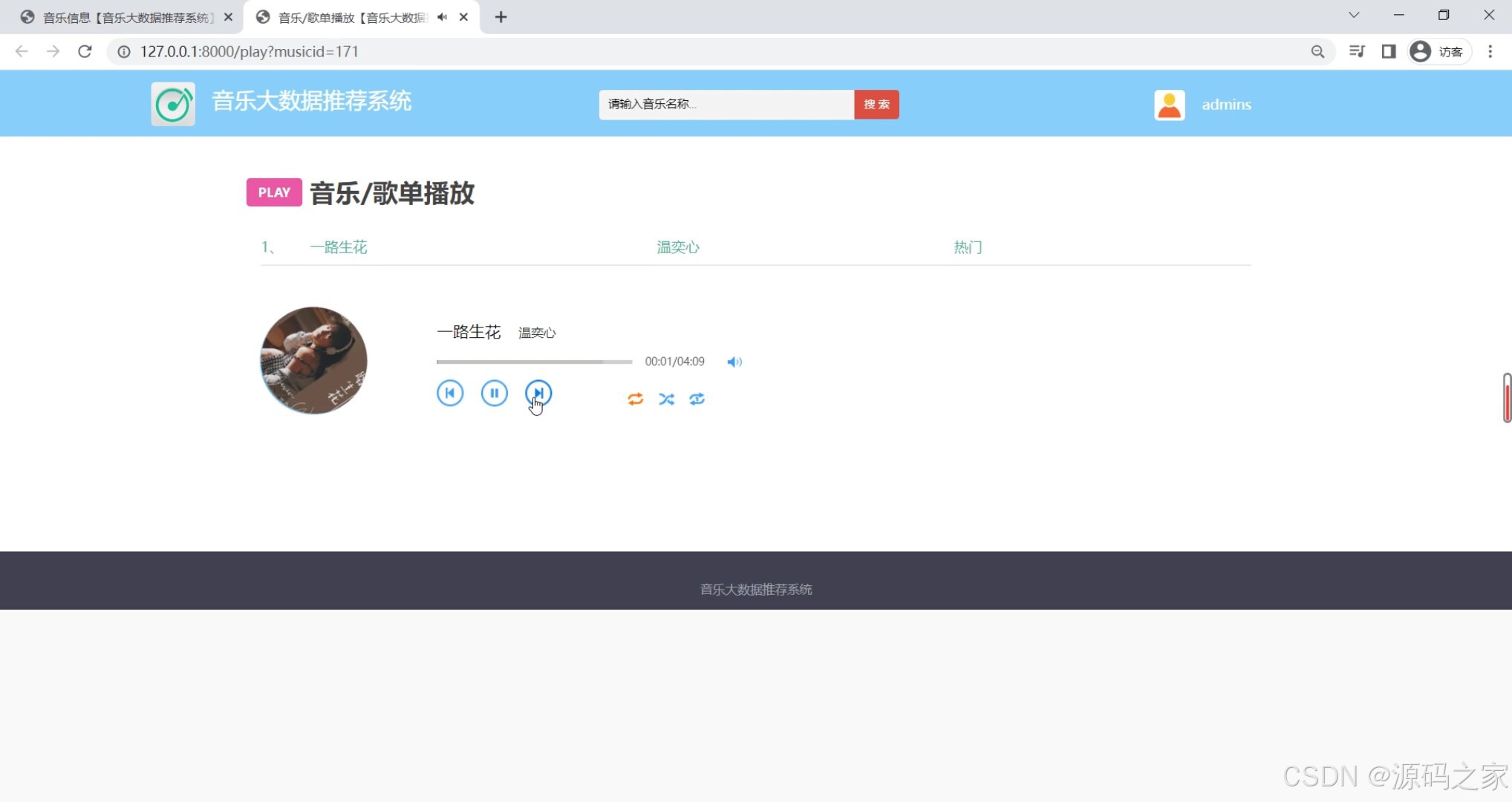Select the previous track control
Viewport: 1512px width, 802px height.
pos(450,393)
